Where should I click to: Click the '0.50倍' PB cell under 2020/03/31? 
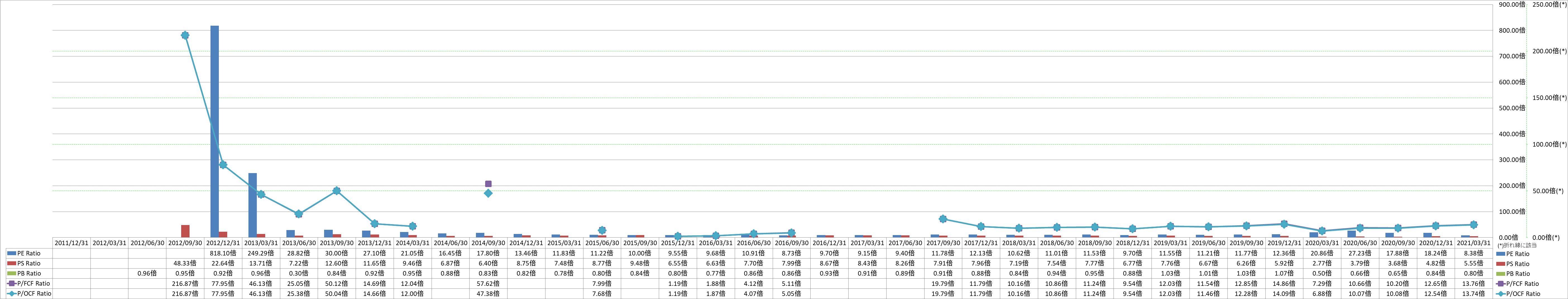coord(1322,273)
